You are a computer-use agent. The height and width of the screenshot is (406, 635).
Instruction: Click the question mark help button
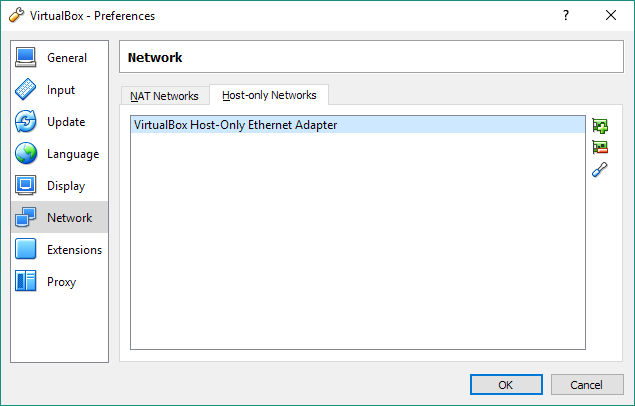click(566, 15)
